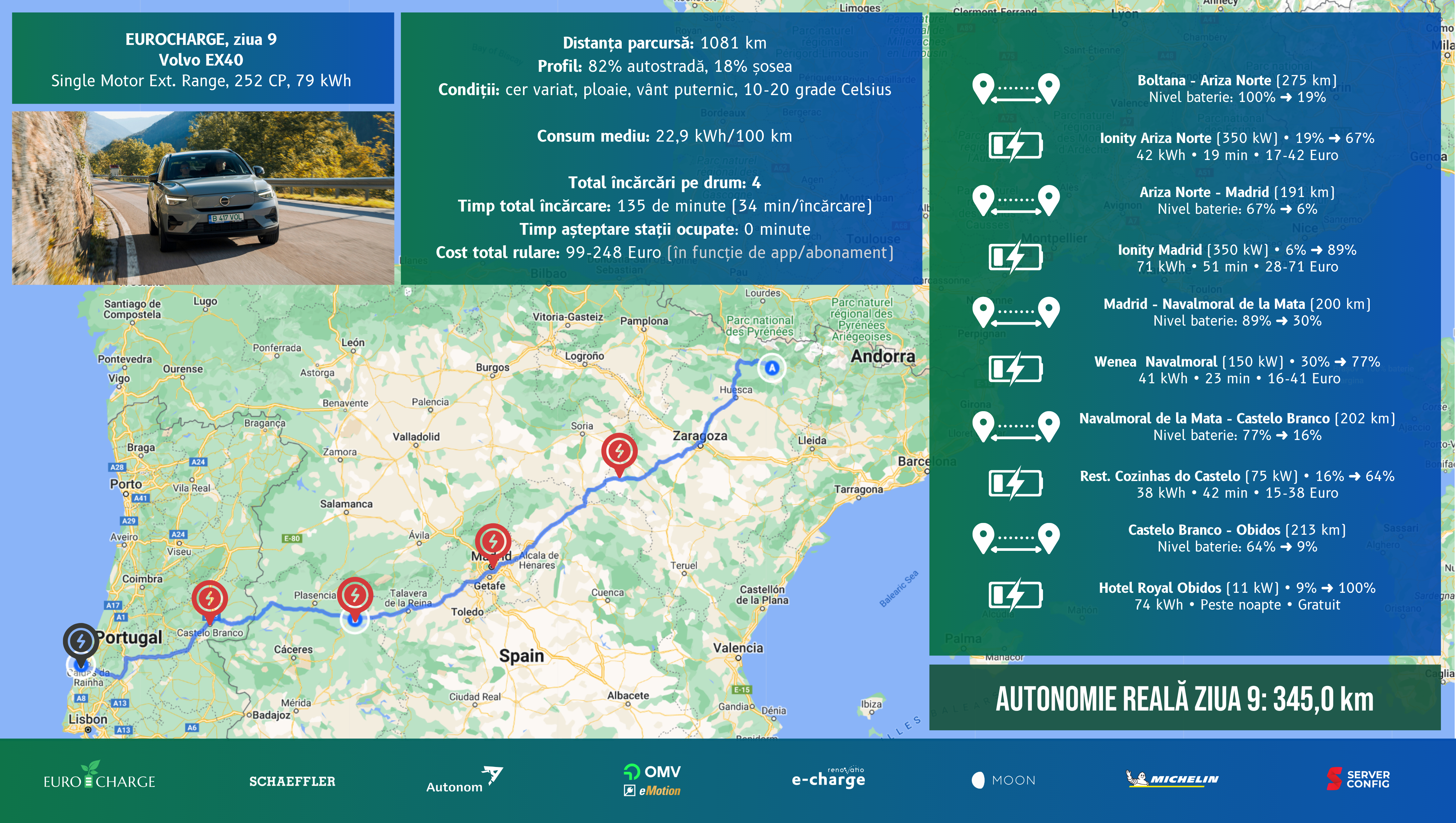Click the 'Distanța parcursă: 1081 km' line
1456x823 pixels.
click(665, 43)
